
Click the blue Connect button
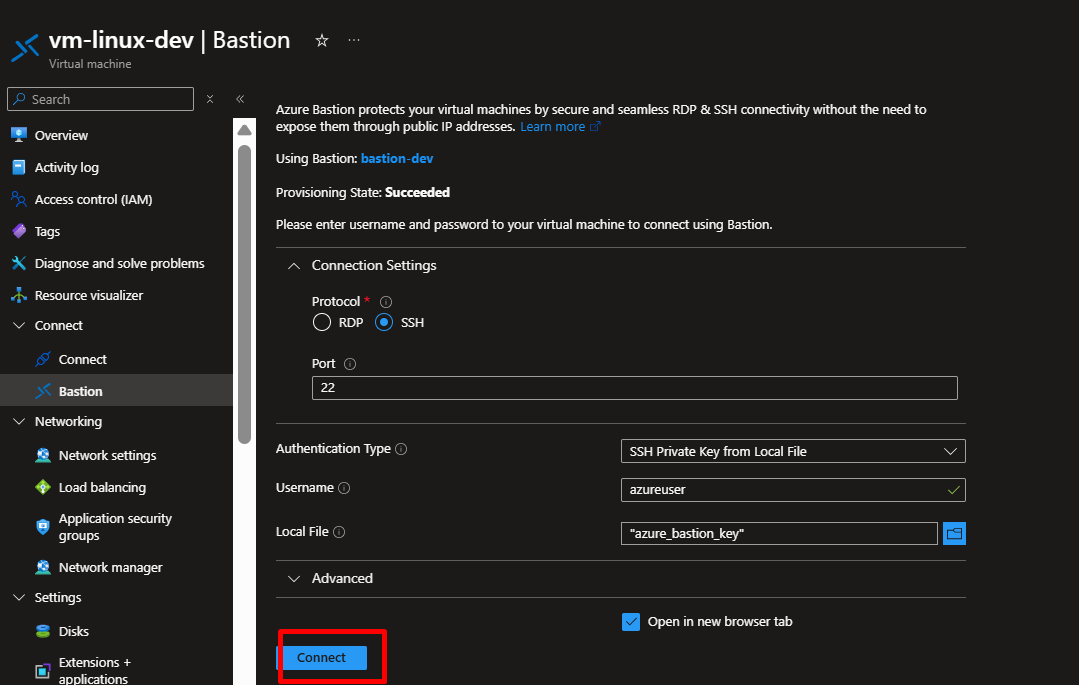tap(321, 658)
